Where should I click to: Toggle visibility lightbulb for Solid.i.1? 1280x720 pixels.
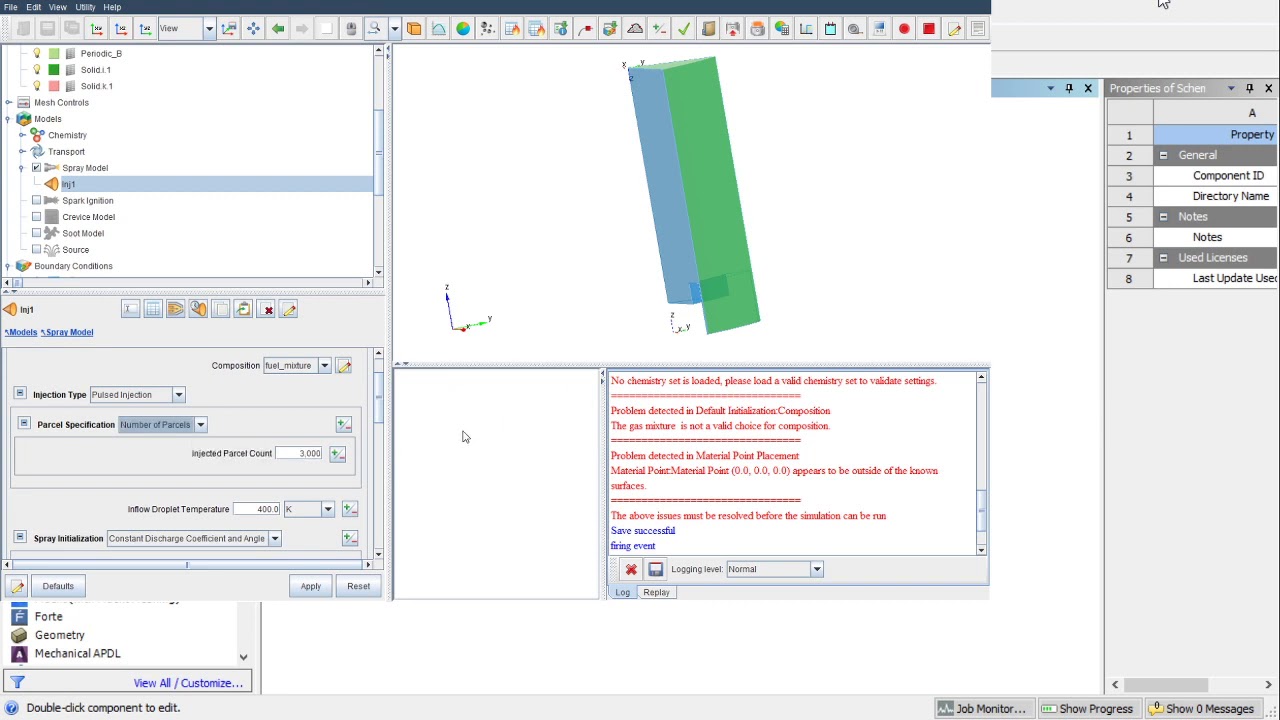[x=37, y=70]
